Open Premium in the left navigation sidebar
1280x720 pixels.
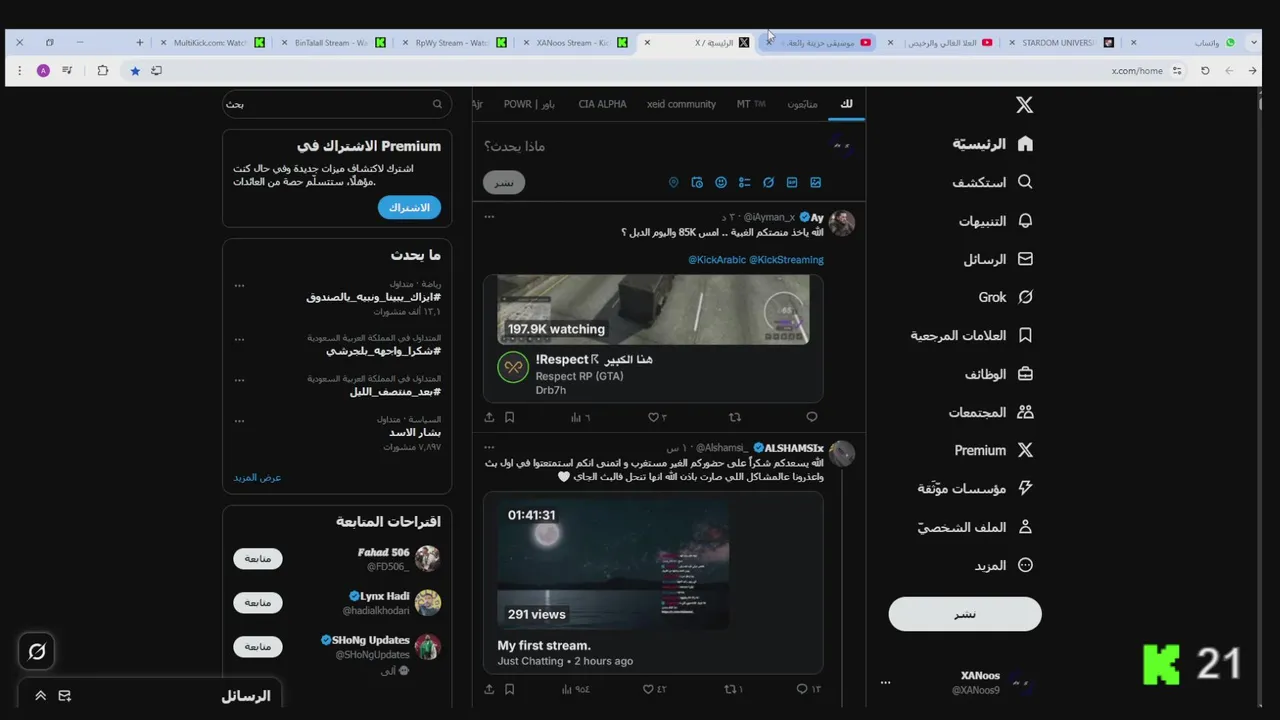click(993, 450)
